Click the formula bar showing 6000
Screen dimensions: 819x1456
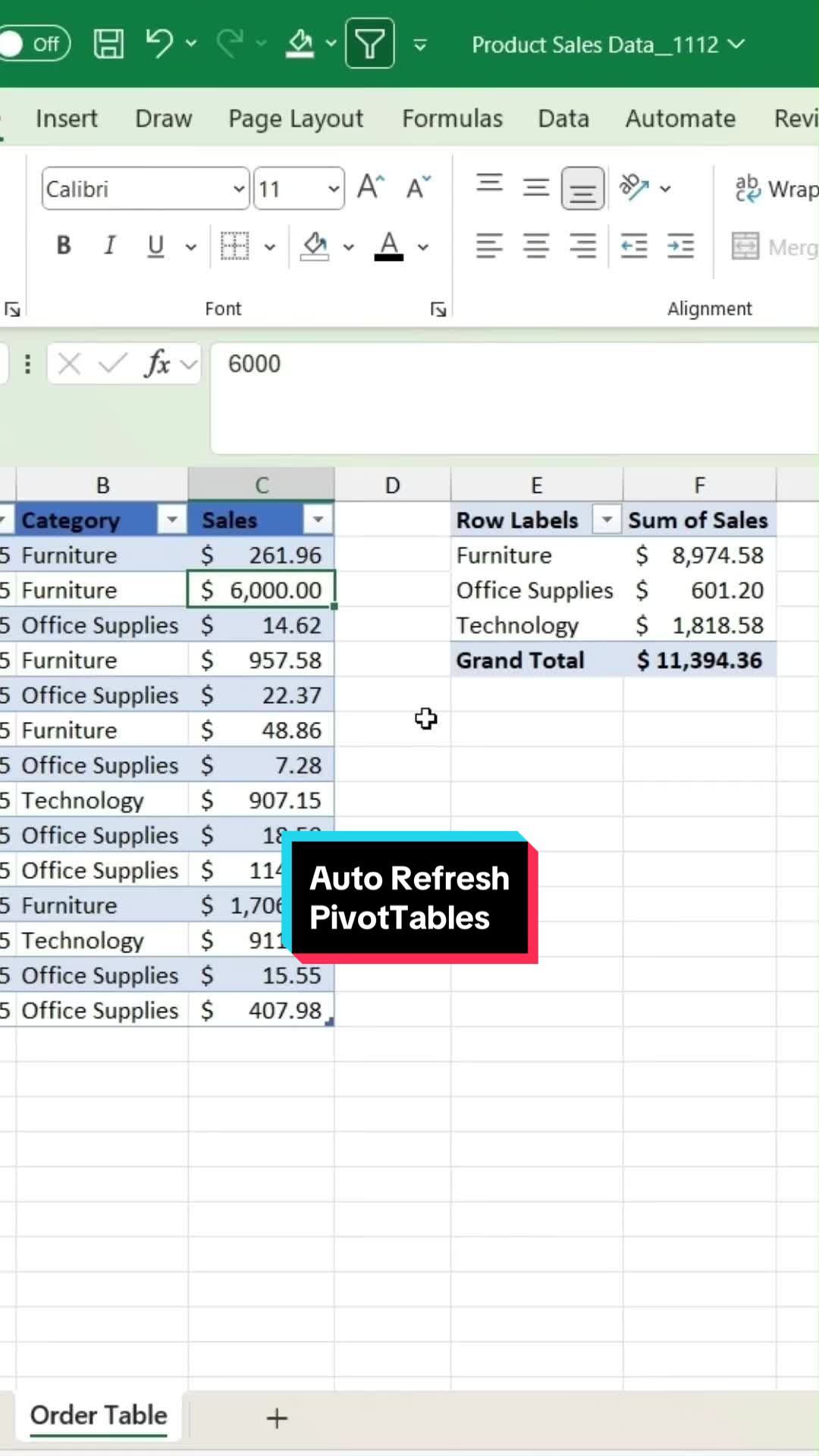pyautogui.click(x=514, y=397)
